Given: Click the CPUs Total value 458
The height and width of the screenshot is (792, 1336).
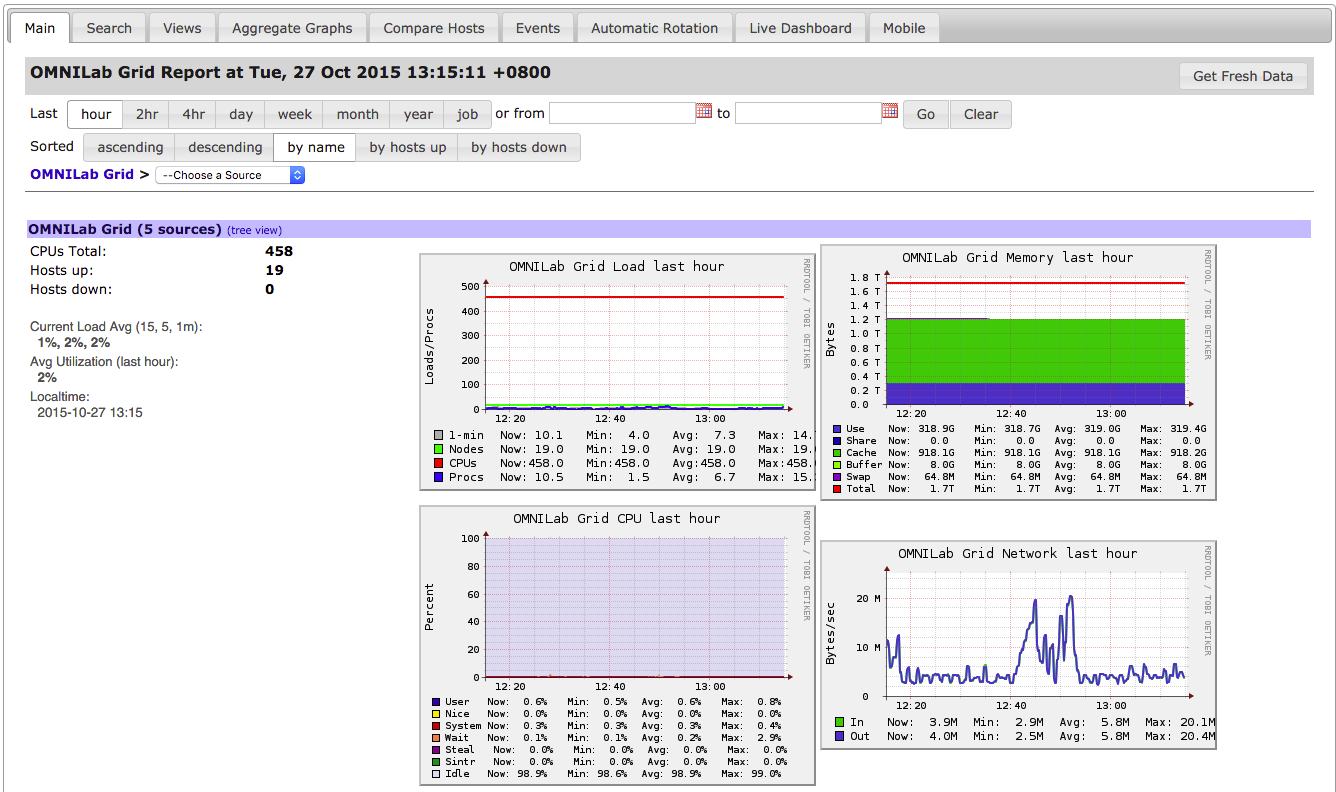Looking at the screenshot, I should [x=279, y=251].
